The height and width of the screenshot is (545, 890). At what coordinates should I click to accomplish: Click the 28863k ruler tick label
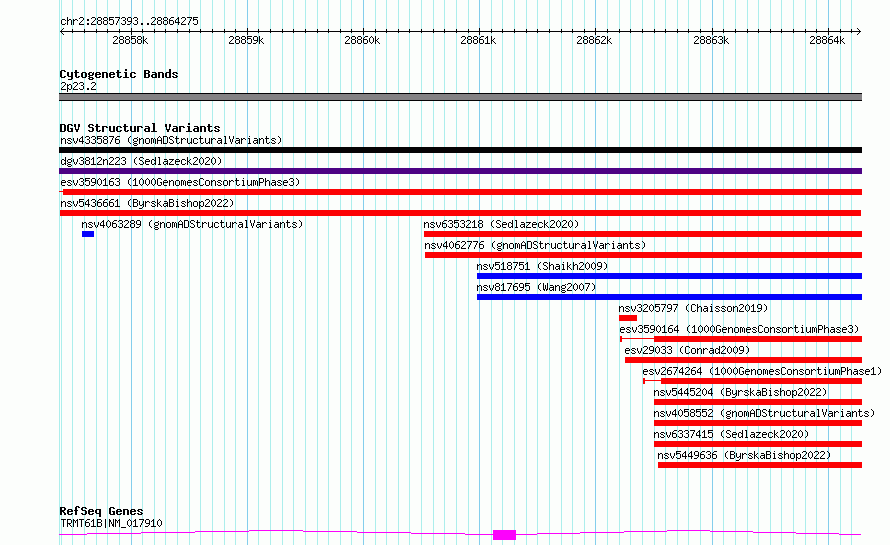pos(711,40)
